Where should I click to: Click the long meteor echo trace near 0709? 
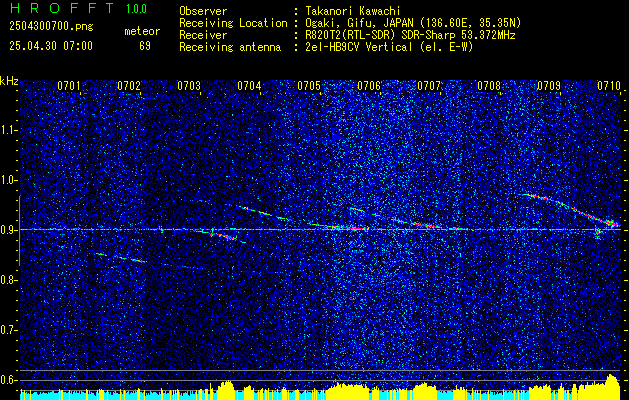click(x=570, y=208)
